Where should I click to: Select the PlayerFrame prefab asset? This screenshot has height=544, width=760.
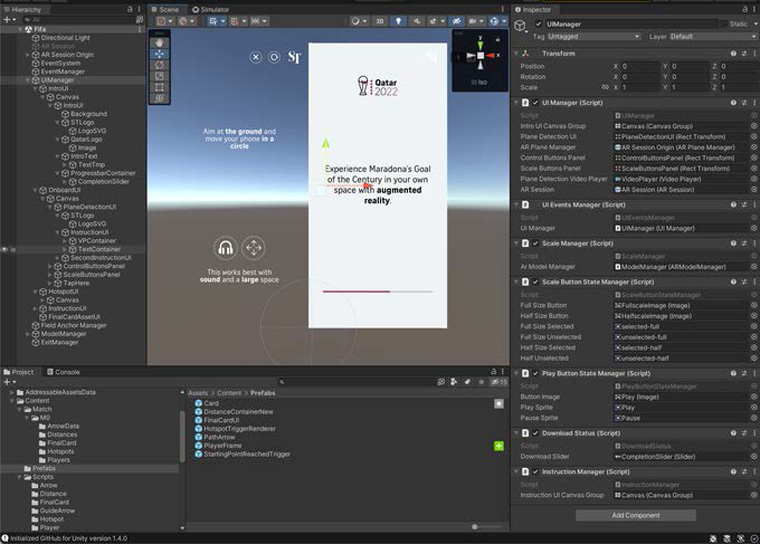218,446
